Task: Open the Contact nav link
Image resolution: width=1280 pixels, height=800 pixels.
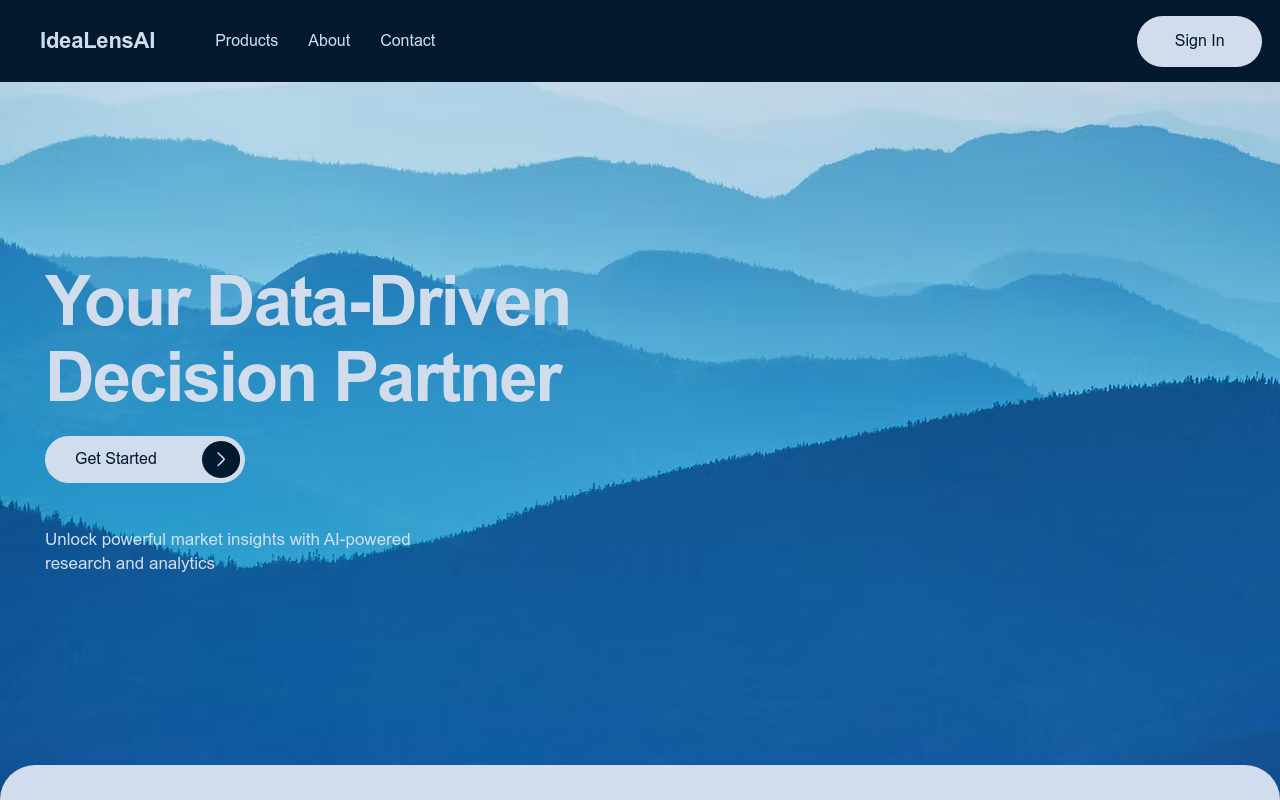Action: click(x=407, y=41)
